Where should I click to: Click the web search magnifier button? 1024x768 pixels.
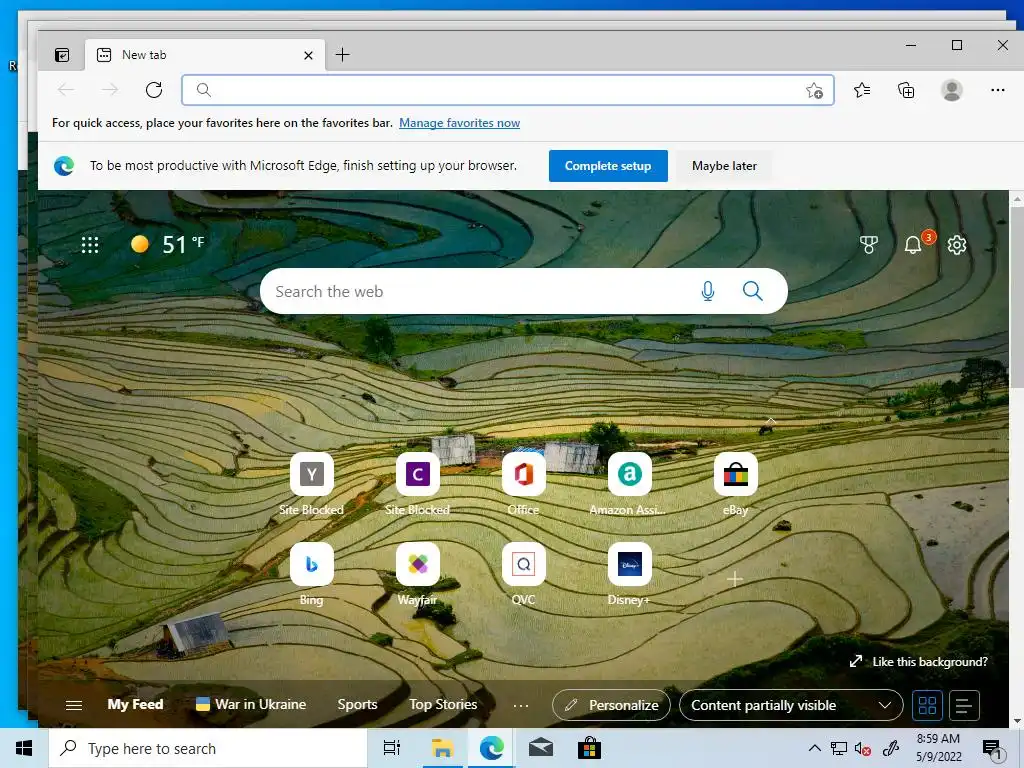[x=752, y=291]
